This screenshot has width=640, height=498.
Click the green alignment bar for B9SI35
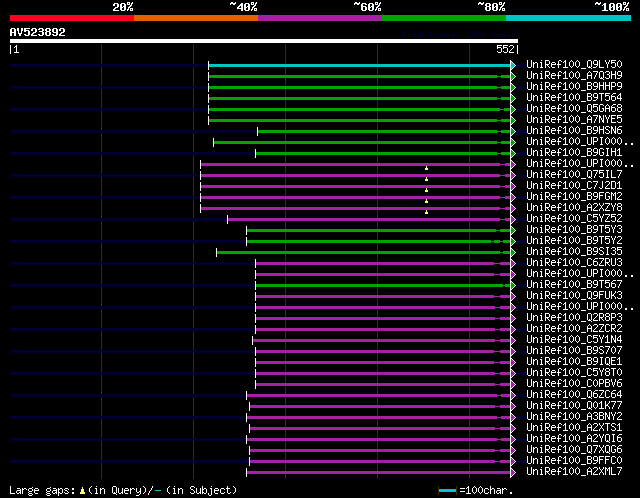pyautogui.click(x=364, y=253)
